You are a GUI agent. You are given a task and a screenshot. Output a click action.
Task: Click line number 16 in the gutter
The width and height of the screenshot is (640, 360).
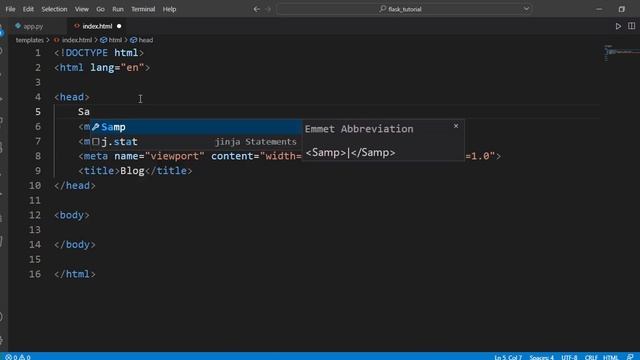pyautogui.click(x=35, y=274)
